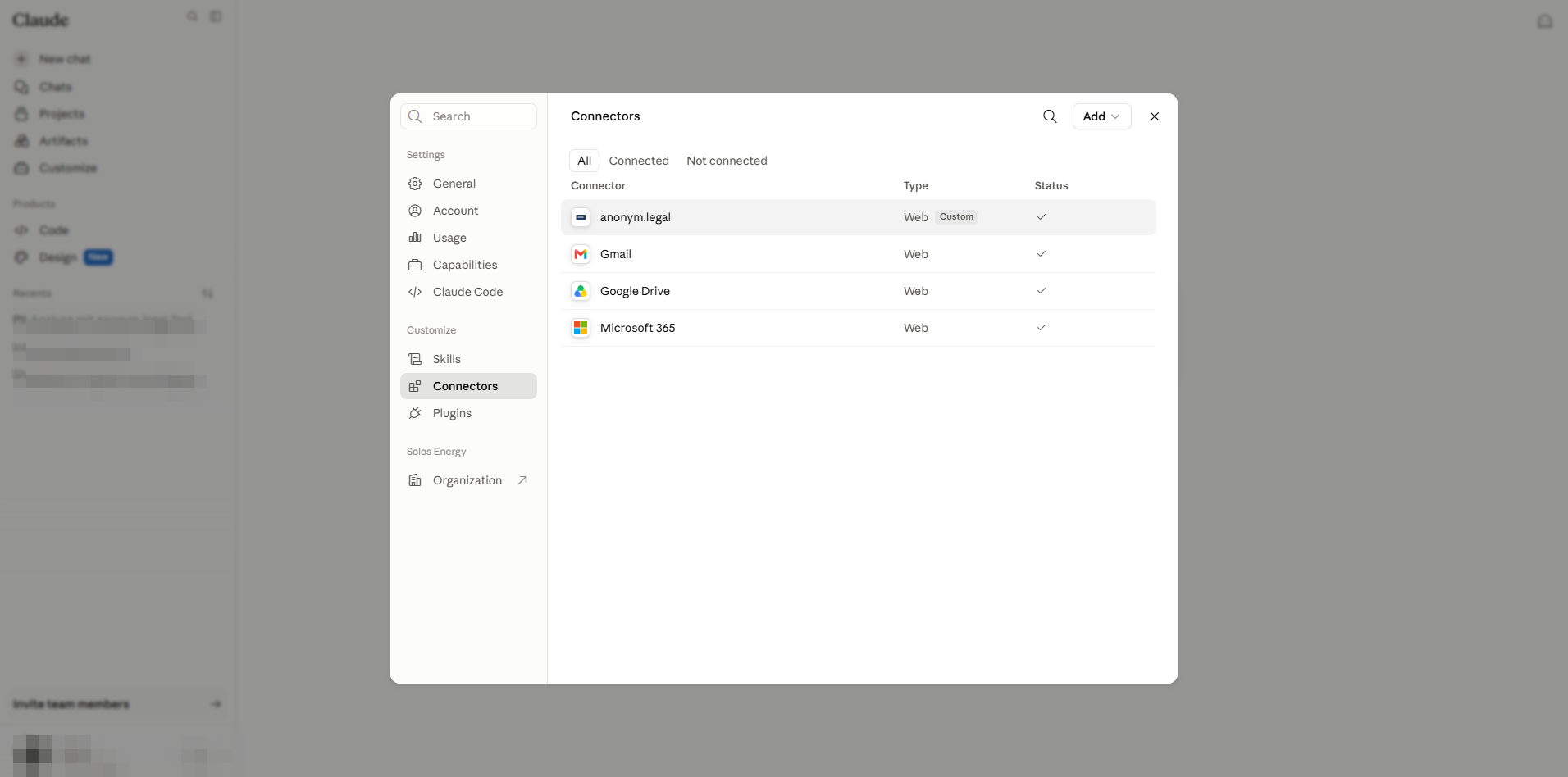Click the Custom badge on anonym.legal
1568x777 pixels.
[x=956, y=217]
